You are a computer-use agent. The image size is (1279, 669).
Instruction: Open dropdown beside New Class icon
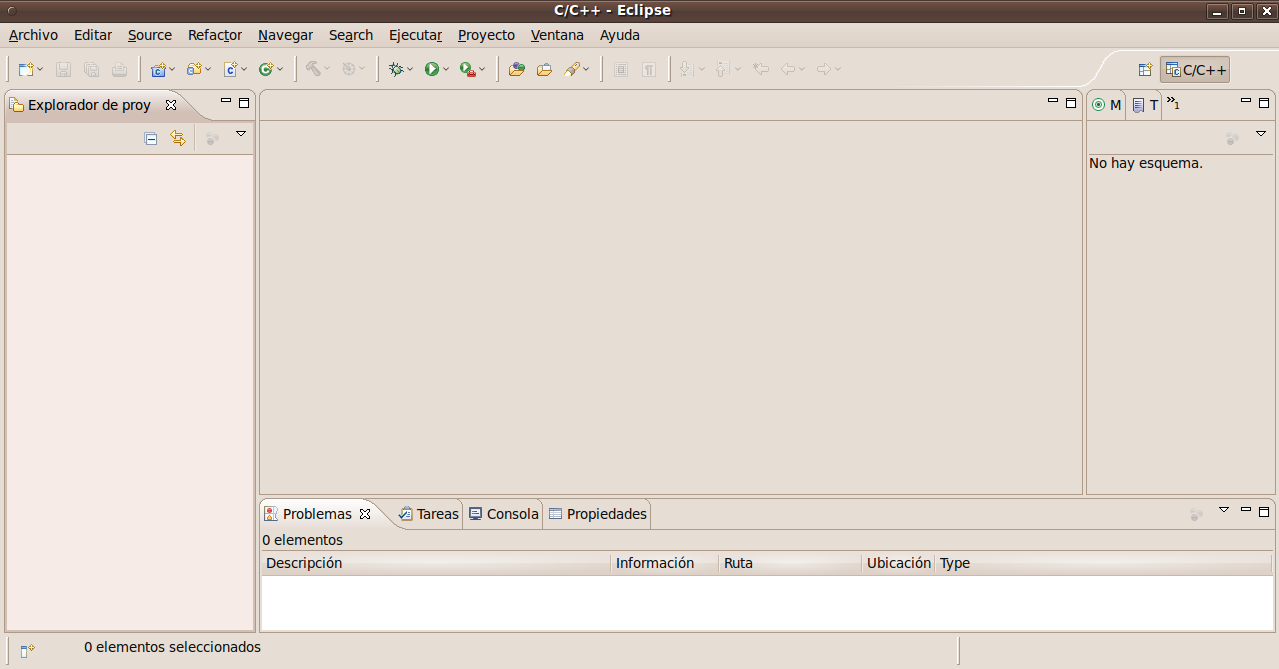point(281,70)
